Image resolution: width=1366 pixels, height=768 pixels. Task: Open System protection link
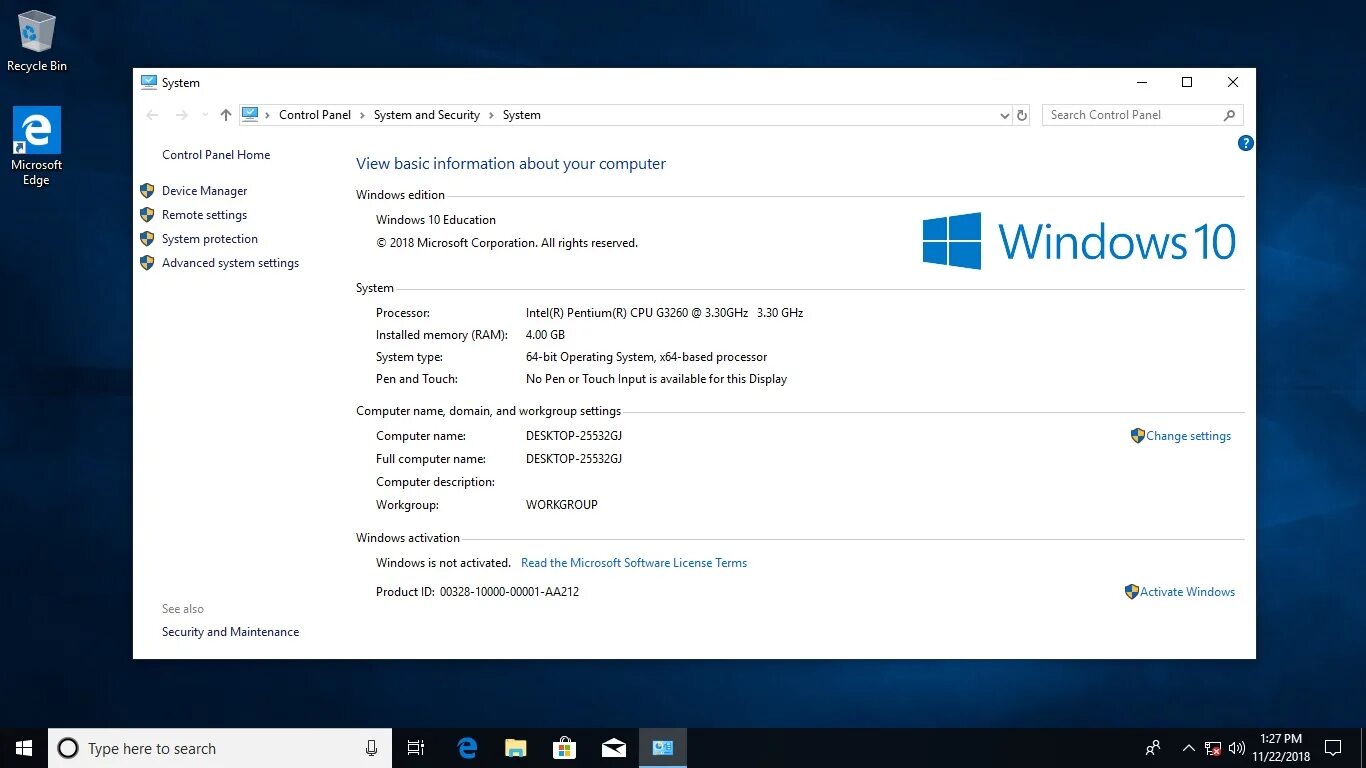[x=210, y=239]
